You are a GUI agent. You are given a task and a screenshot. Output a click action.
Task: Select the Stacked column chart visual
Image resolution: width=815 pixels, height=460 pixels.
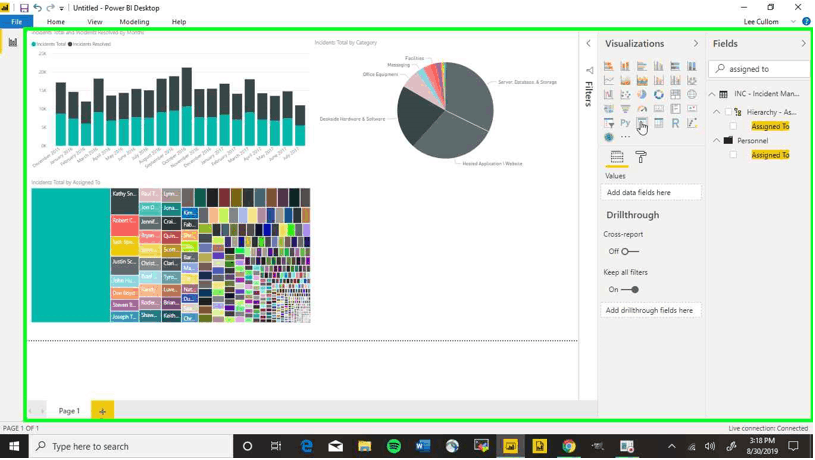[x=625, y=66]
